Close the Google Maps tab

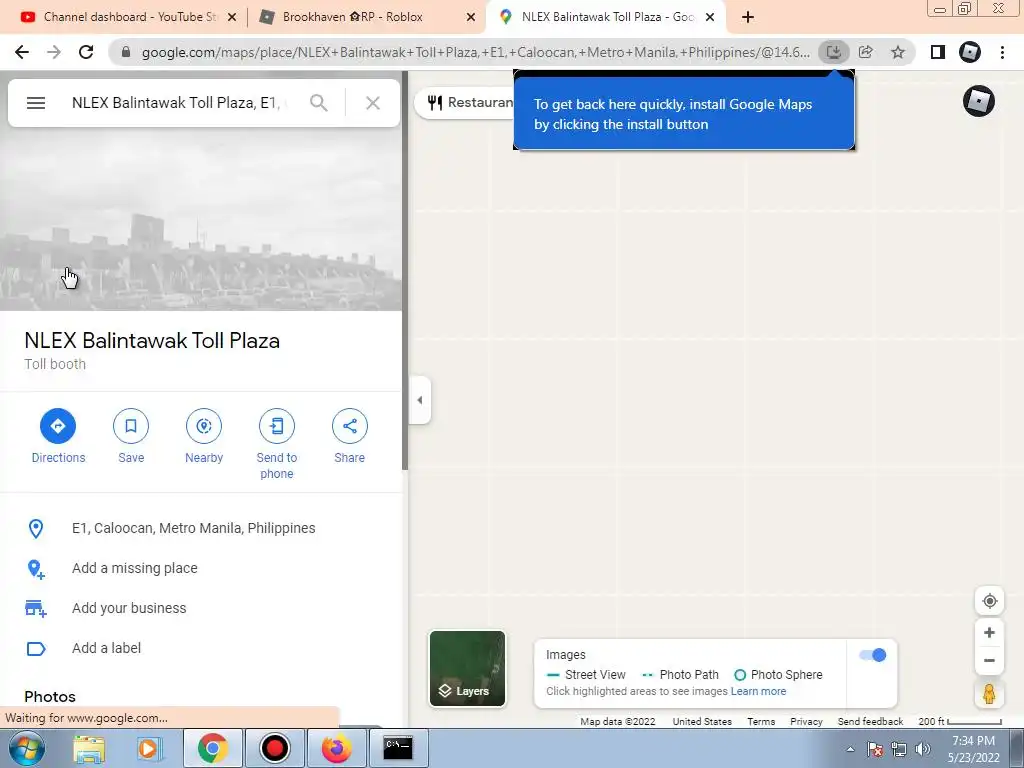click(x=710, y=17)
